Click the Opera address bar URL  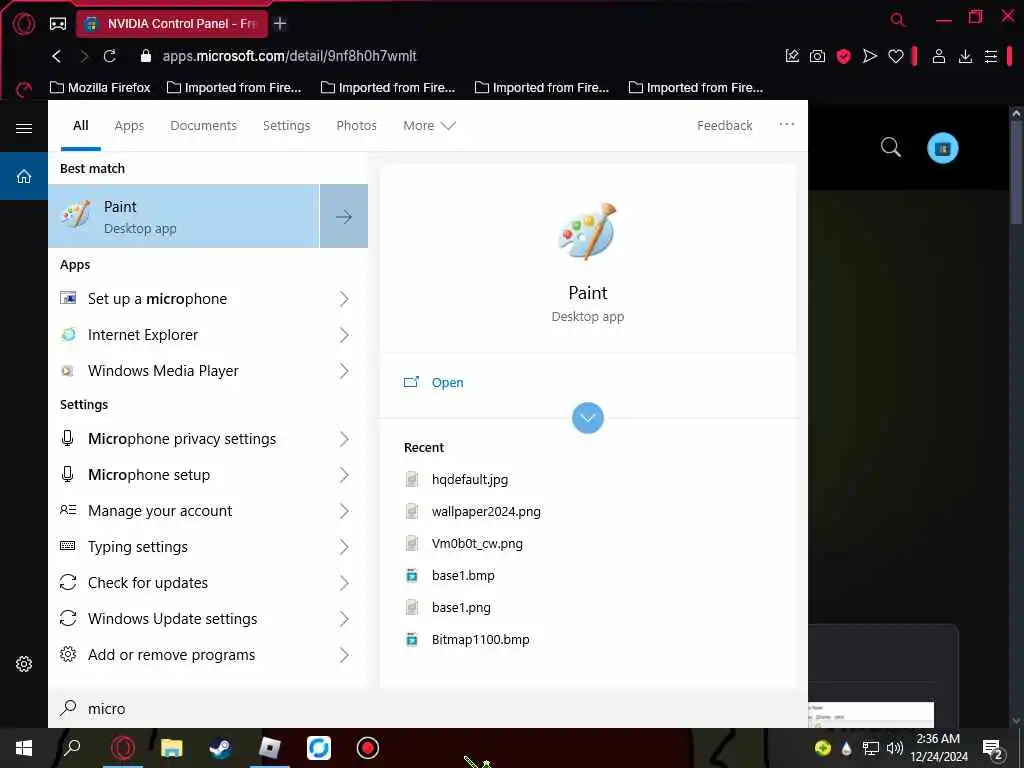point(289,56)
